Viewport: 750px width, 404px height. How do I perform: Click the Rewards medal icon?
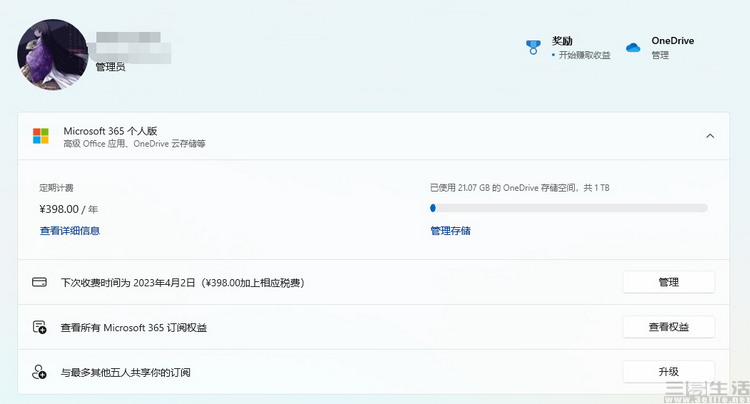click(533, 47)
